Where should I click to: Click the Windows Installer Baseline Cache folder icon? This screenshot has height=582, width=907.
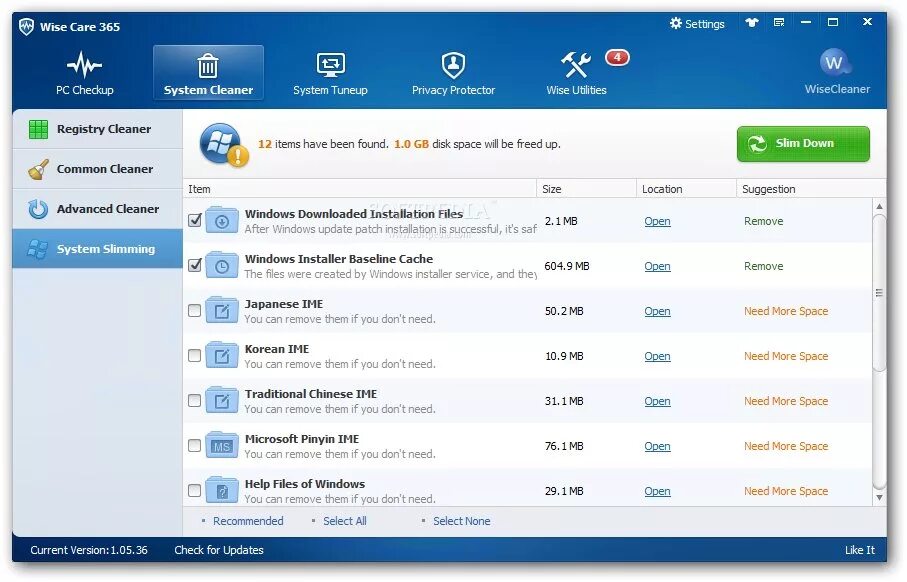tap(222, 265)
